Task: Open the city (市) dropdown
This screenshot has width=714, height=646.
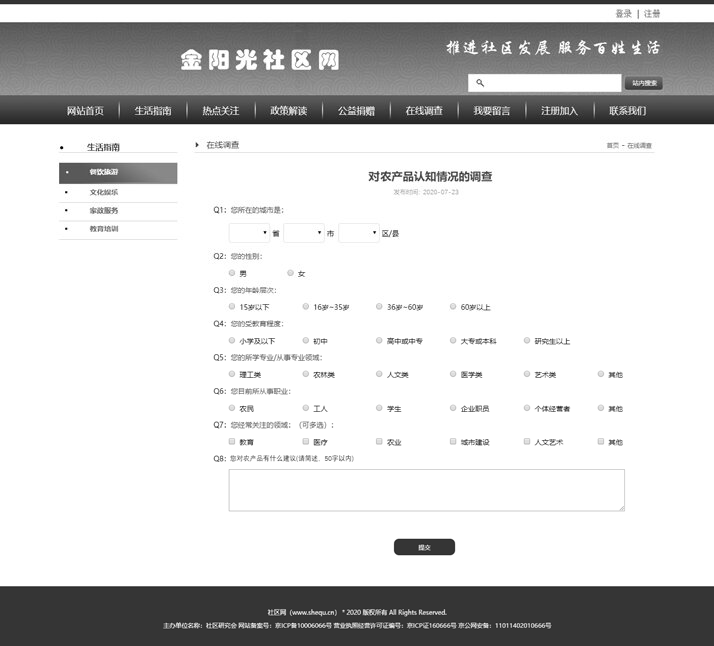Action: (x=304, y=233)
